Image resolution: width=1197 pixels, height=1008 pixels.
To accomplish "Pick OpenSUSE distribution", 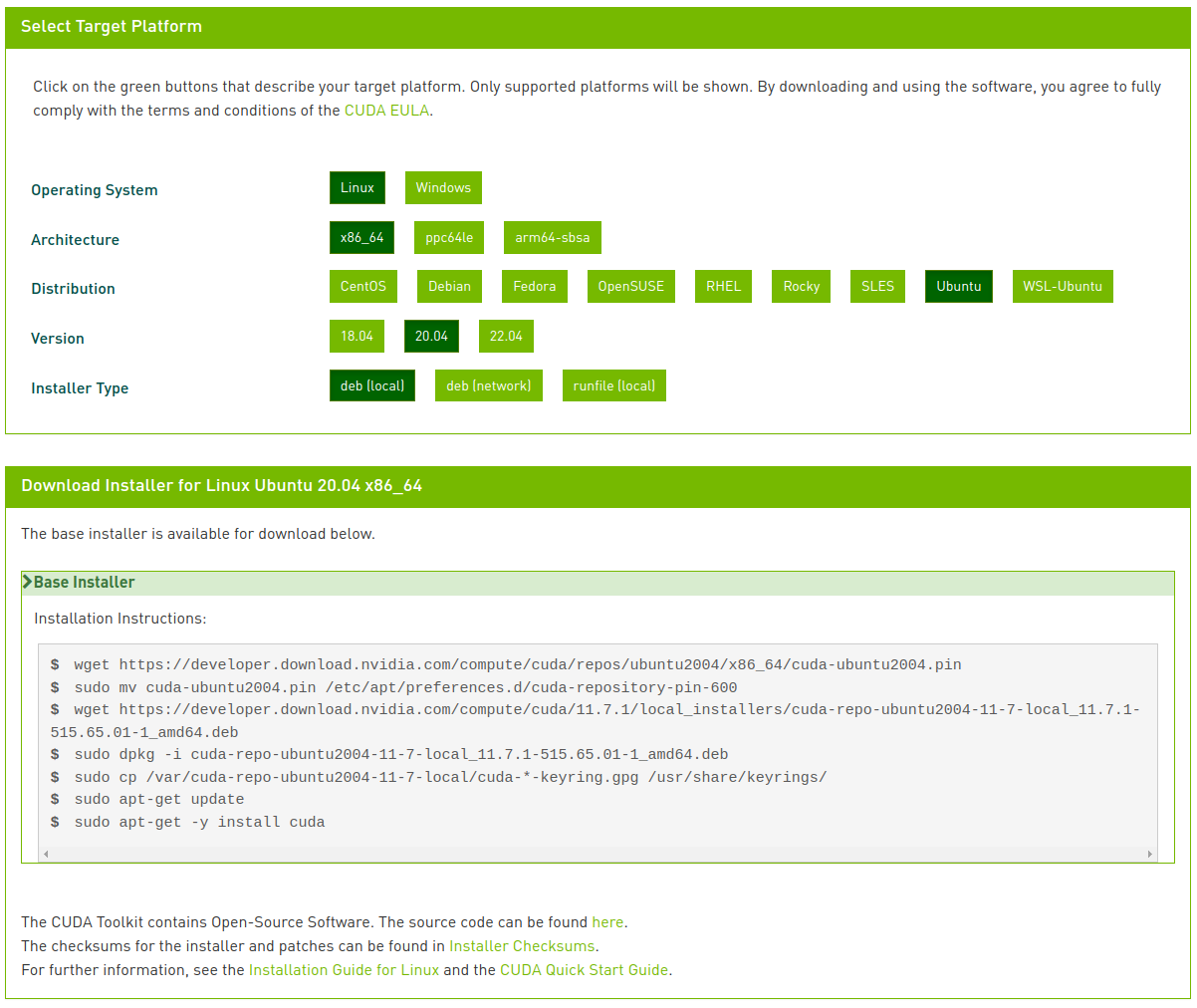I will 631,286.
